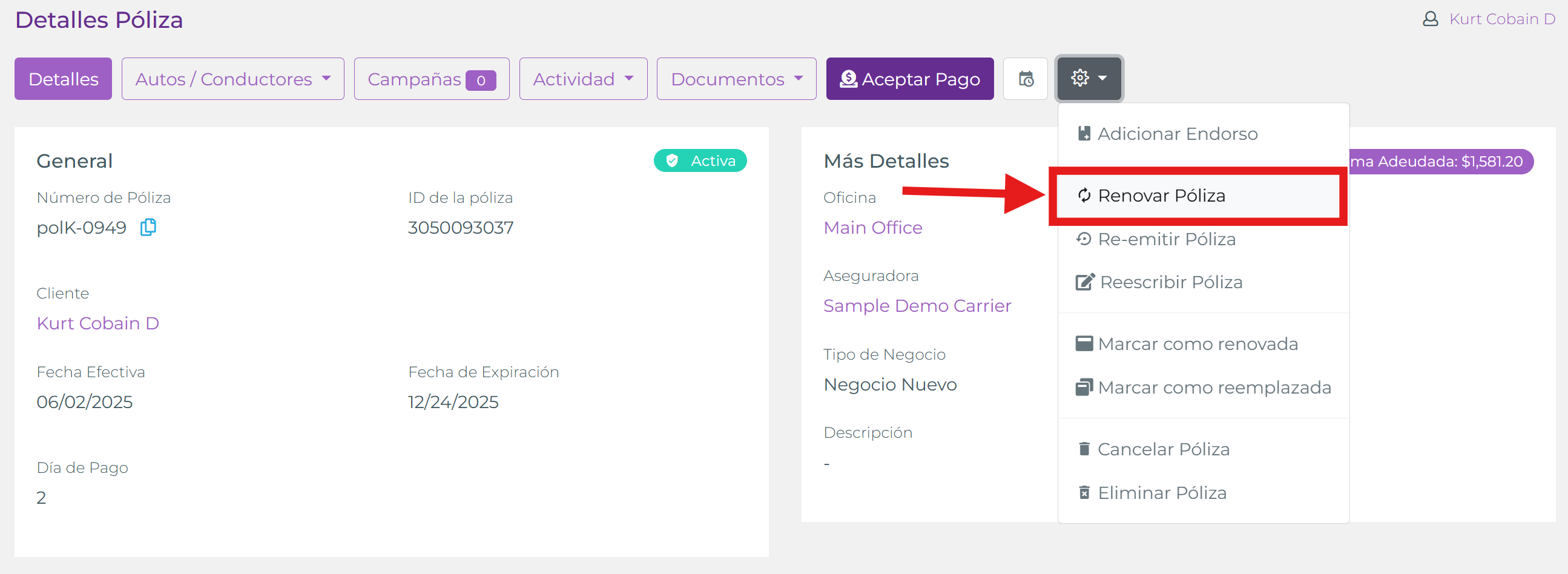This screenshot has width=1568, height=574.
Task: Open the Campañas tab
Action: click(431, 79)
